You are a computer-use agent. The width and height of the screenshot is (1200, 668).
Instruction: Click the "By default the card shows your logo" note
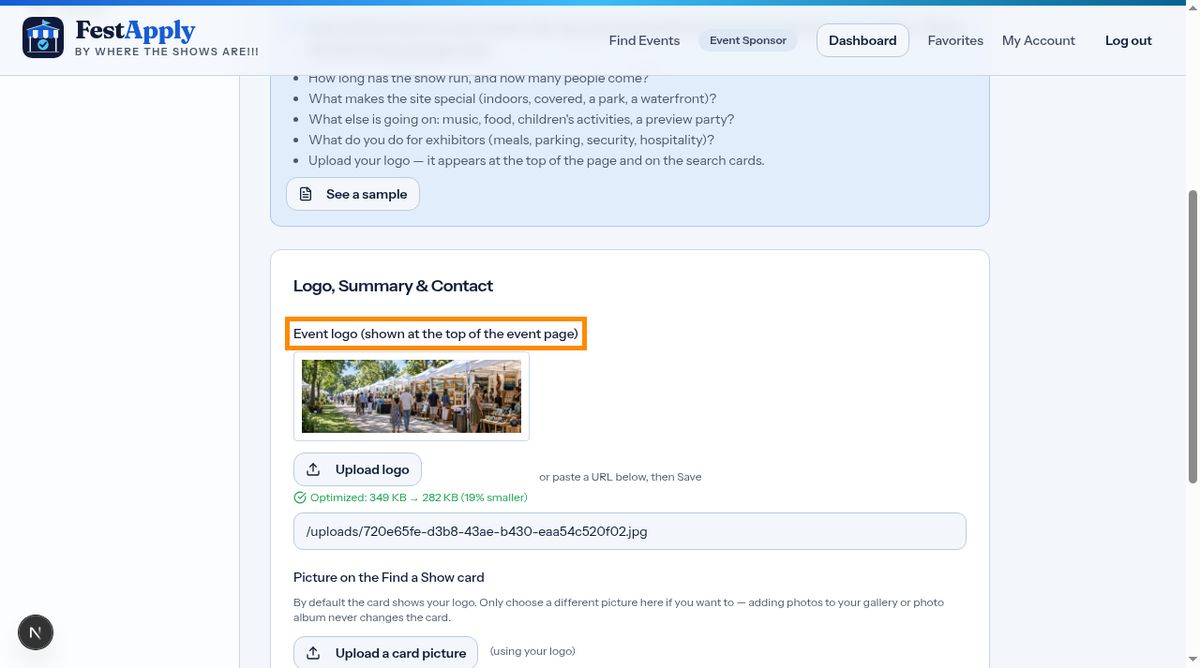[619, 610]
